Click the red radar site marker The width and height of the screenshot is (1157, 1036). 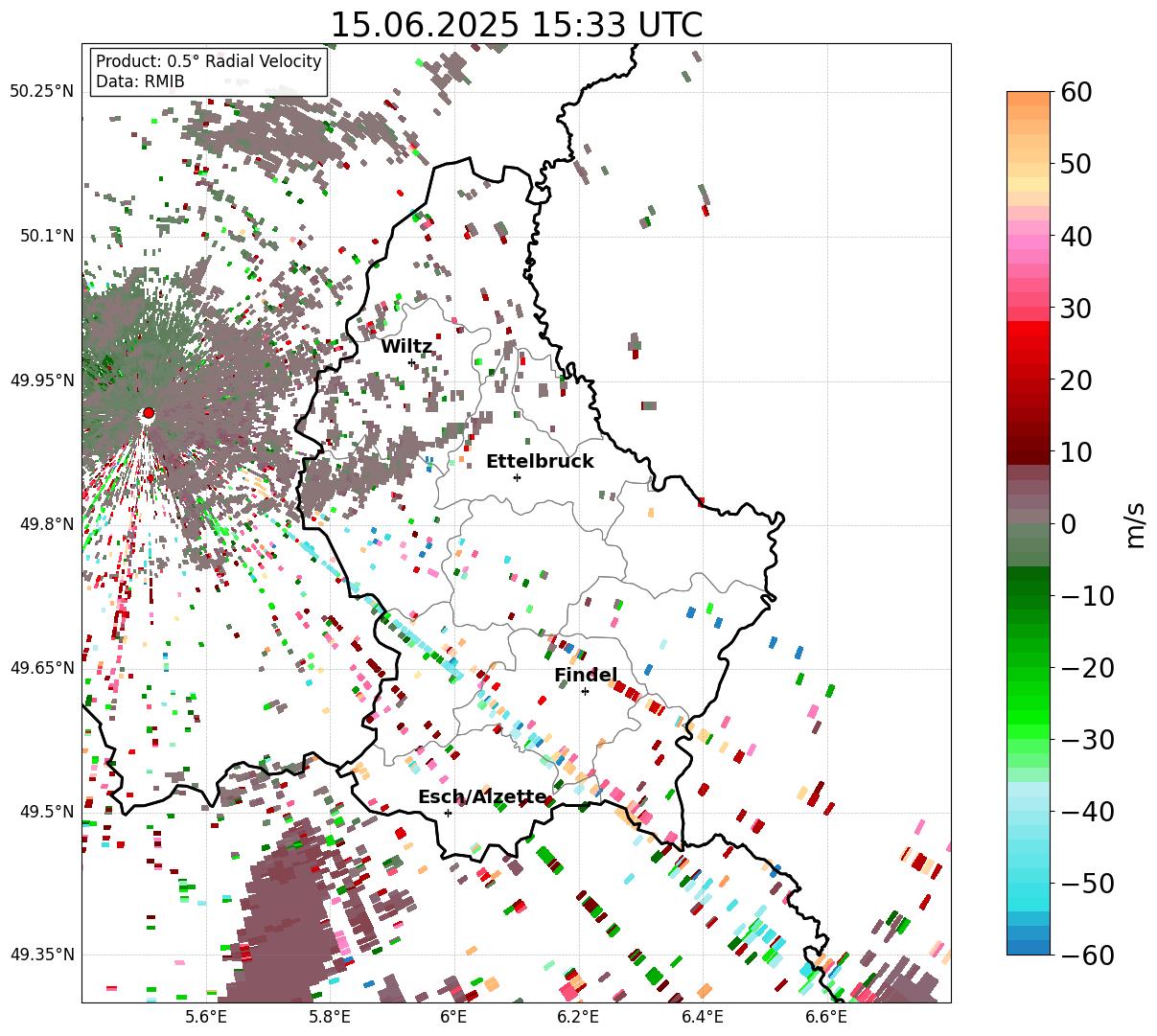148,413
